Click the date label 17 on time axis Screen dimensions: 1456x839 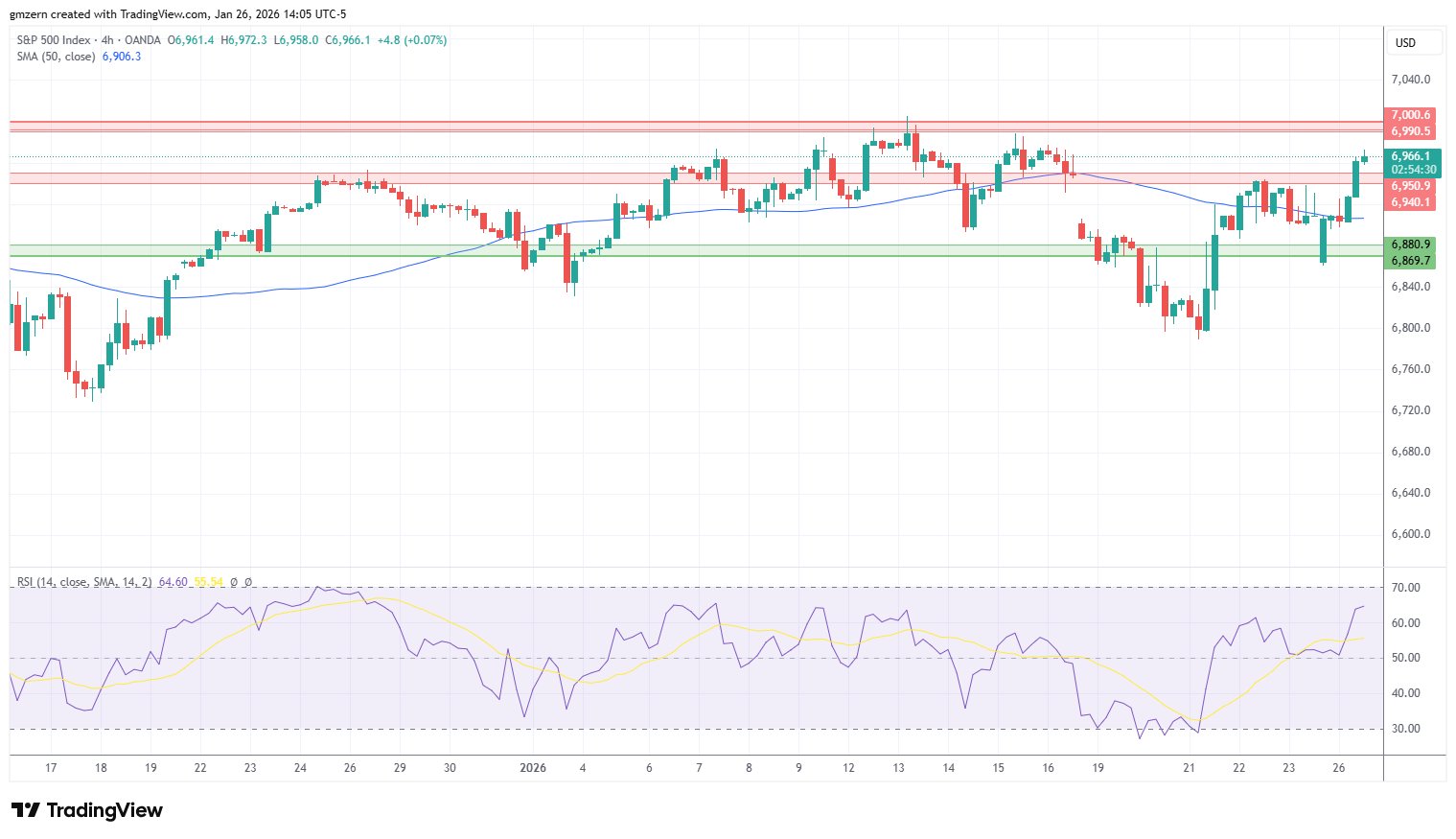point(51,768)
